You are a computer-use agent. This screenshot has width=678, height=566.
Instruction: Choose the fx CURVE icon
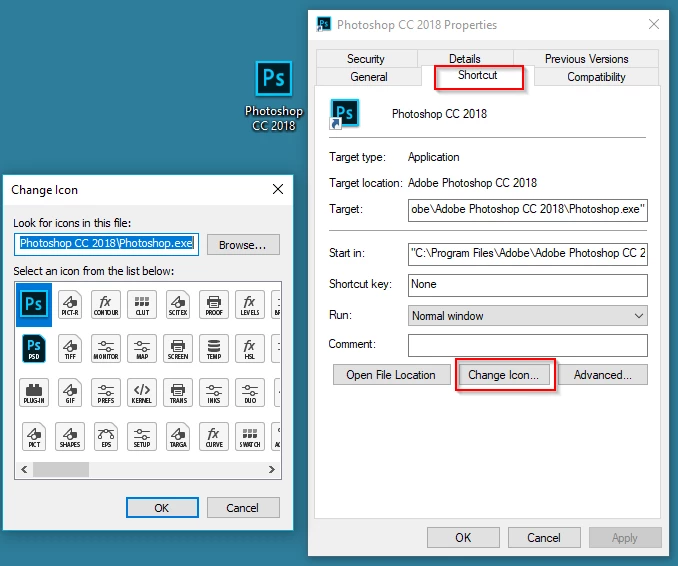coord(214,437)
